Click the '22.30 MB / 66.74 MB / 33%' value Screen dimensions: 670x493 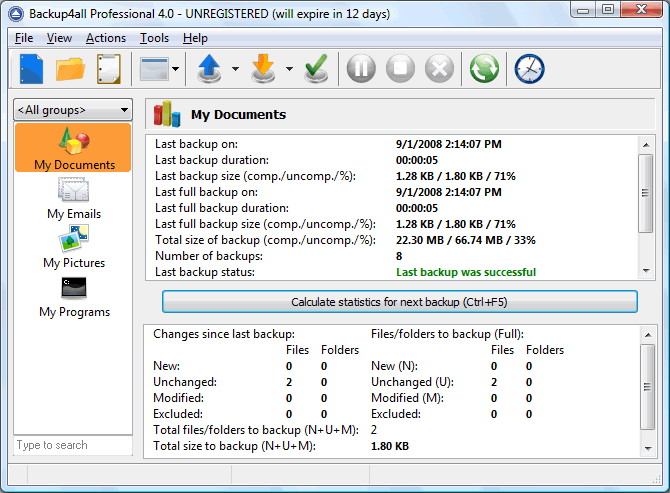(x=466, y=240)
